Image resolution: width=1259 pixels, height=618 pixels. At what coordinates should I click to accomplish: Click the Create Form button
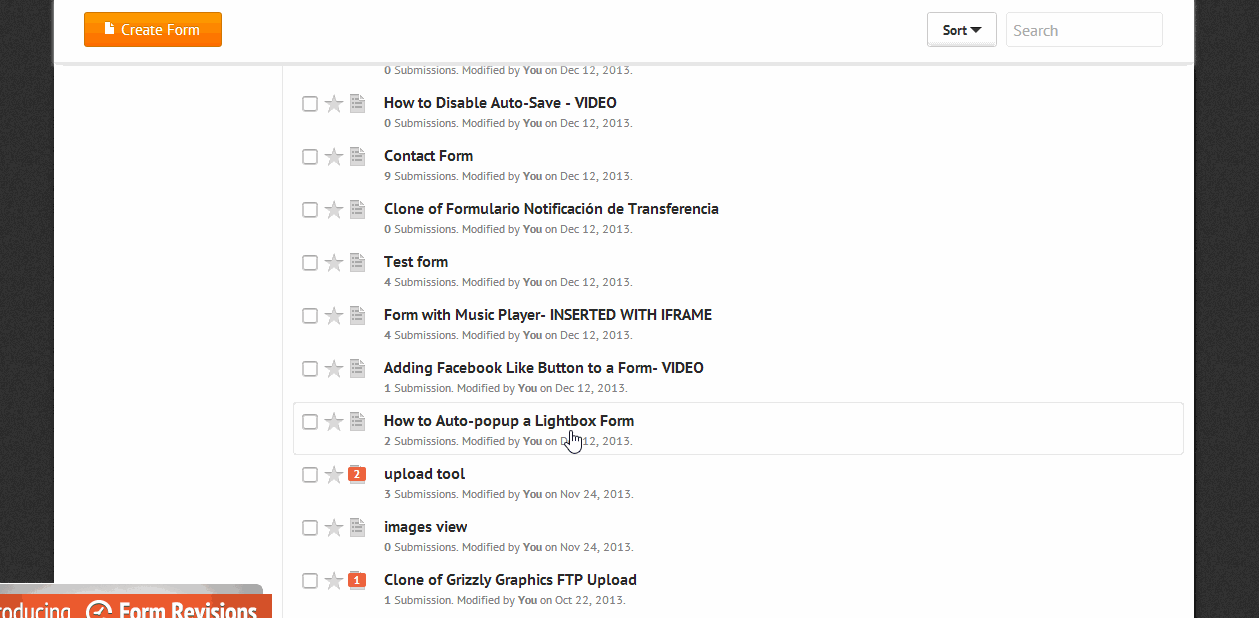[153, 30]
